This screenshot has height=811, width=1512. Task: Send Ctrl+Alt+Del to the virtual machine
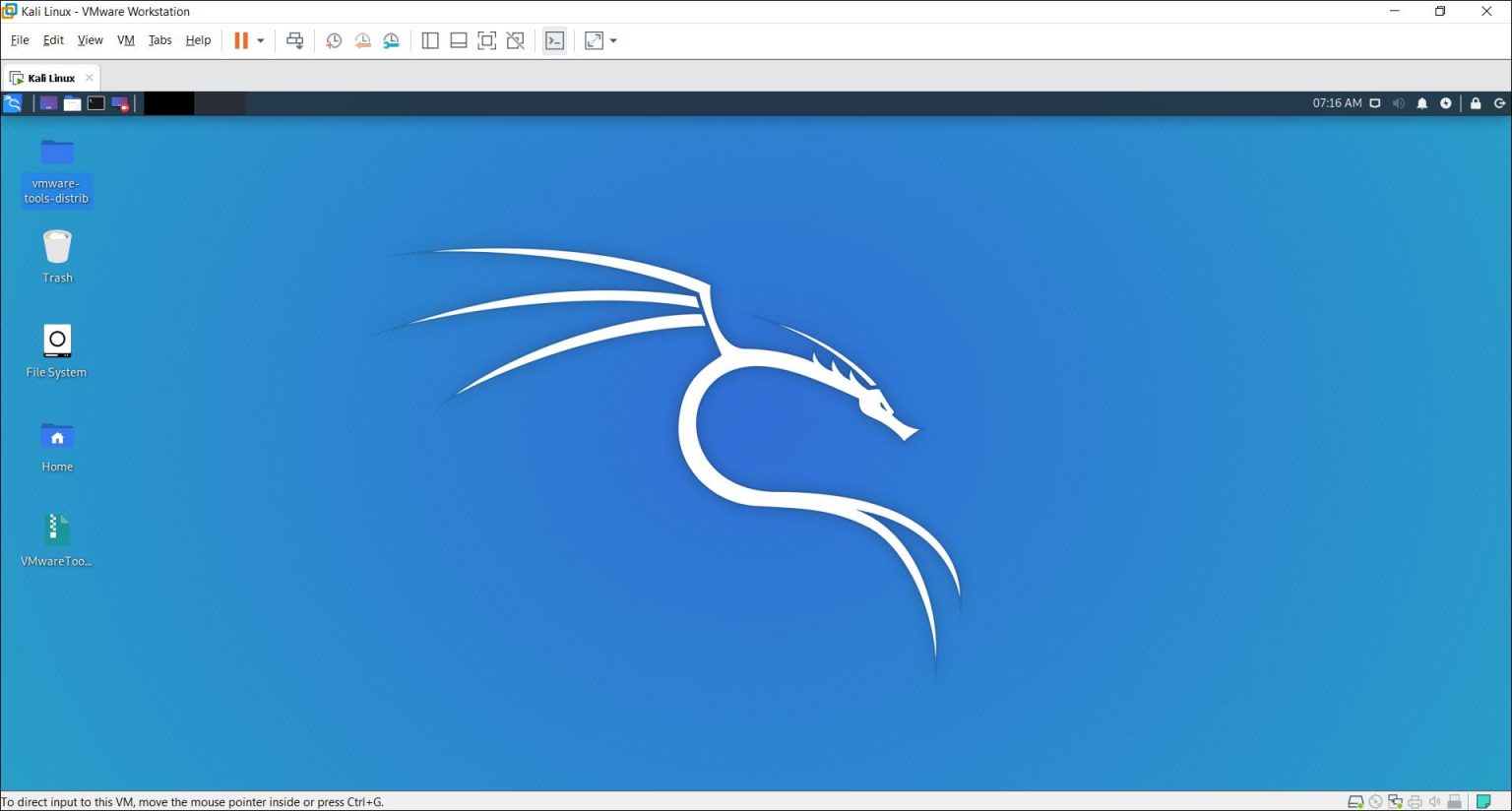[294, 40]
